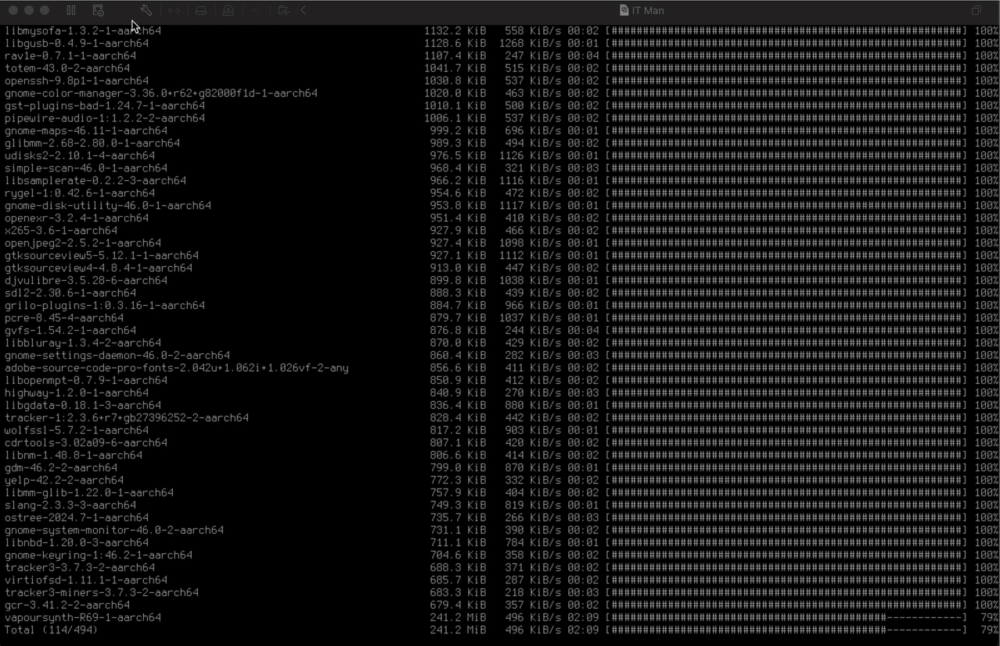The image size is (1000, 646).
Task: Click the pipewire-audio-1:1.2.2-2-aarch64 entry
Action: pos(105,118)
